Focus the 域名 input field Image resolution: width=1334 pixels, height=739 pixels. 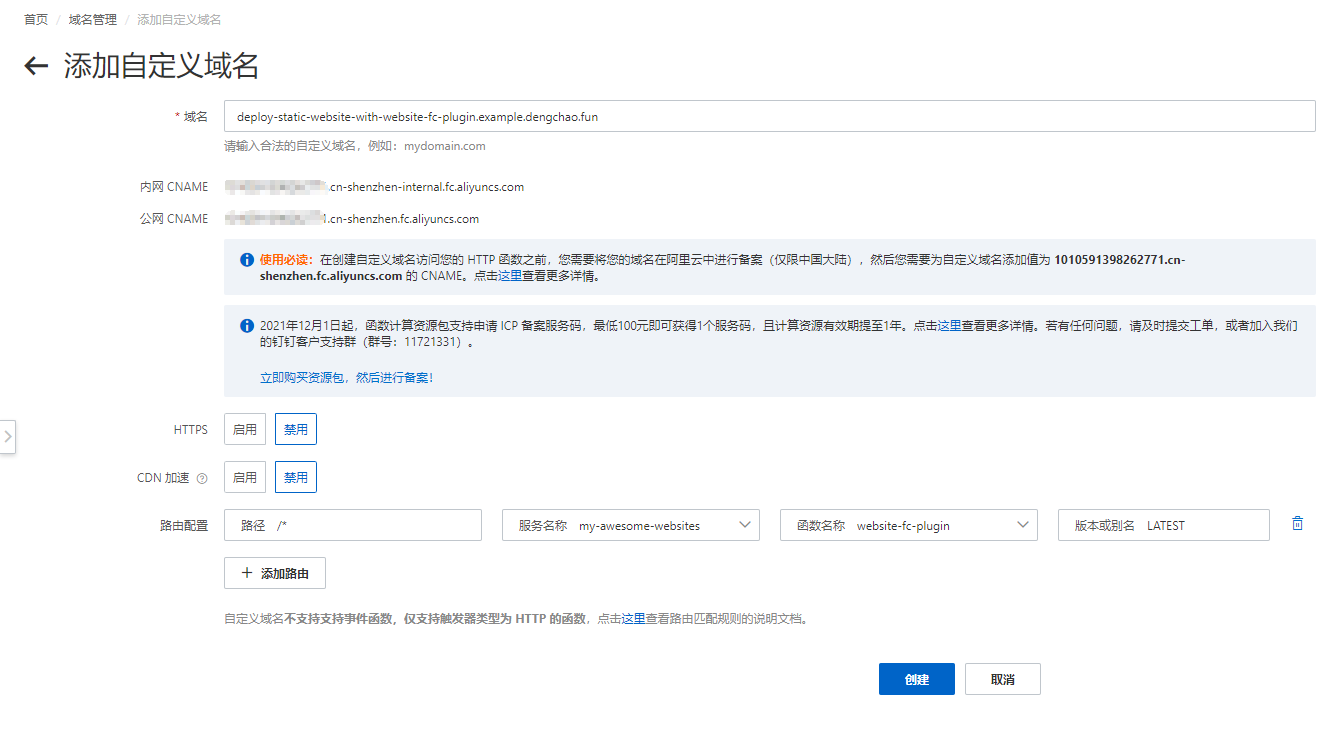pos(769,116)
